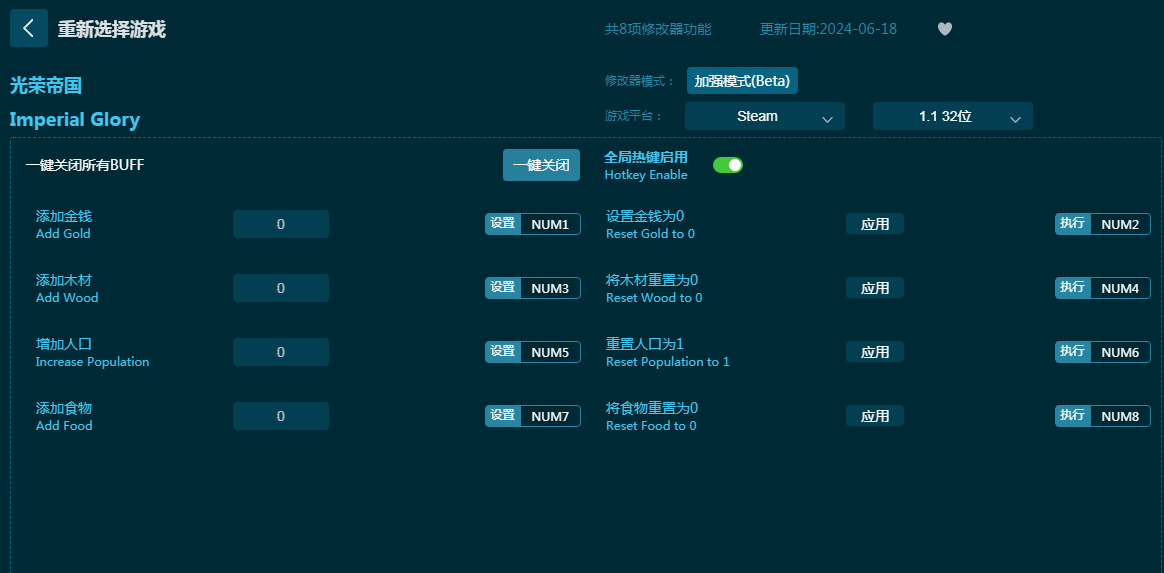Click the Reset Wood to 0 label
The height and width of the screenshot is (573, 1164).
[654, 298]
